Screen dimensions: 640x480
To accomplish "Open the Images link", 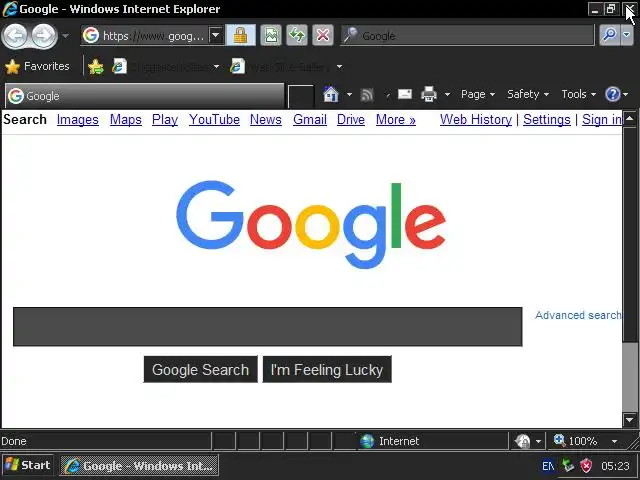I will point(78,120).
